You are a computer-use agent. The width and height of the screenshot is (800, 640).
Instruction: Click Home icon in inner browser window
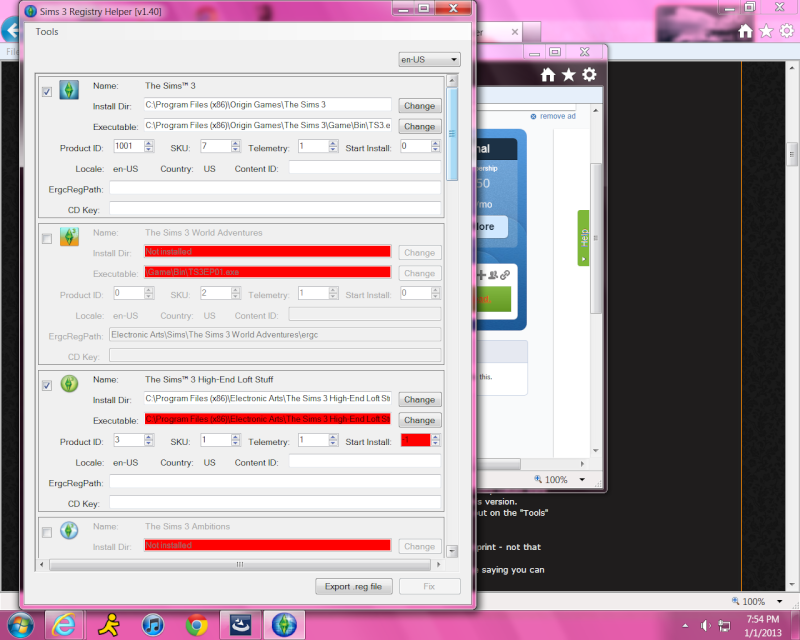[x=548, y=75]
